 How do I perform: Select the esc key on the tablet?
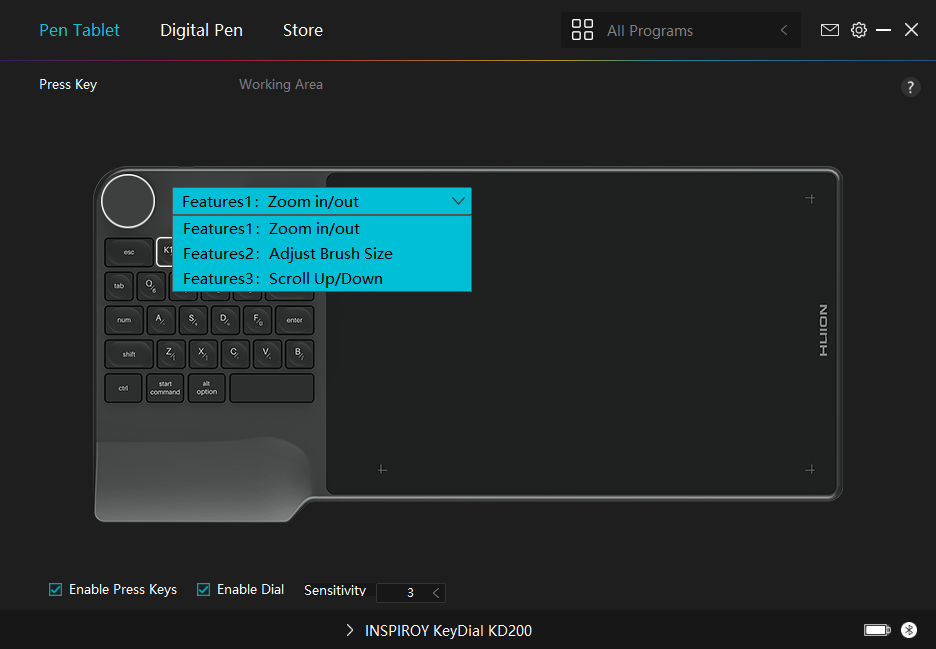[x=129, y=252]
